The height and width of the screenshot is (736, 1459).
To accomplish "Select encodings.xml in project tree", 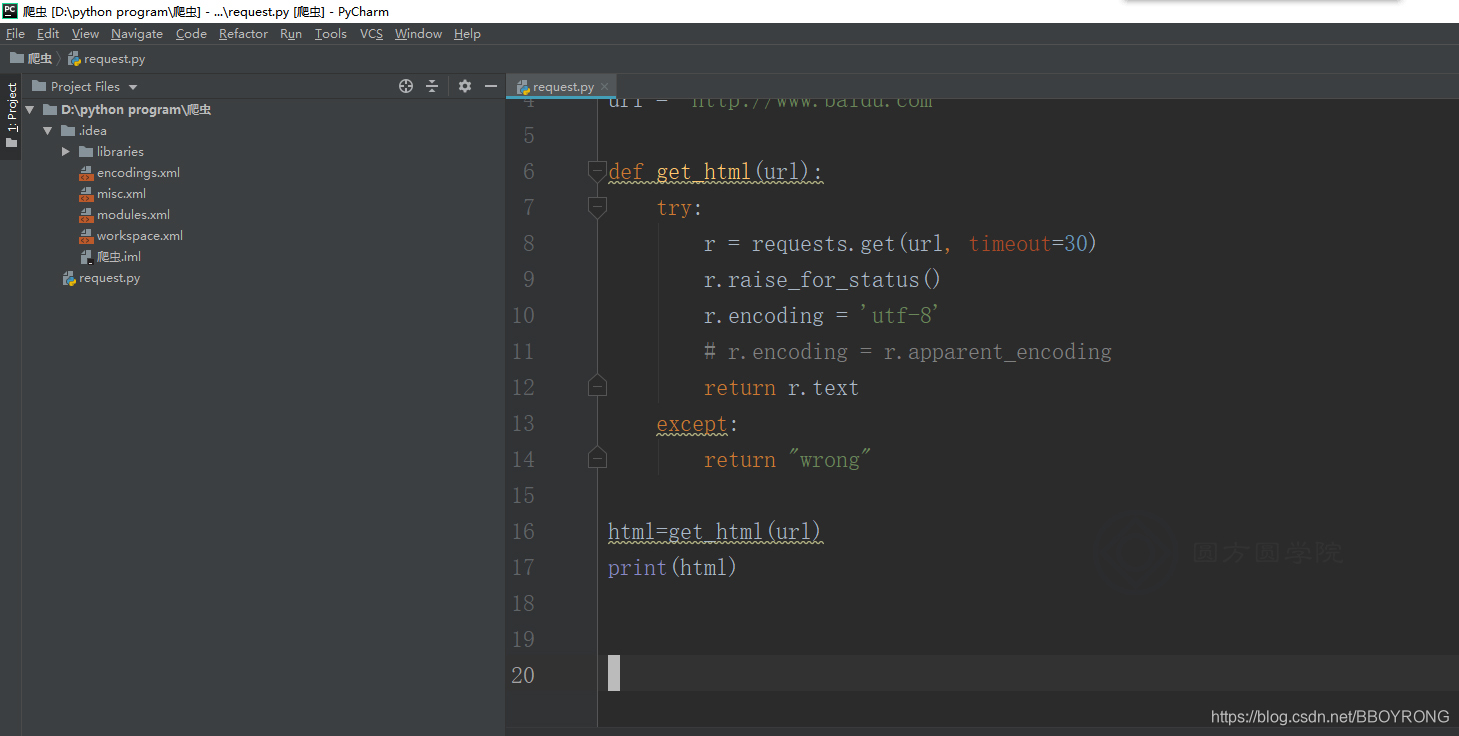I will tap(138, 173).
